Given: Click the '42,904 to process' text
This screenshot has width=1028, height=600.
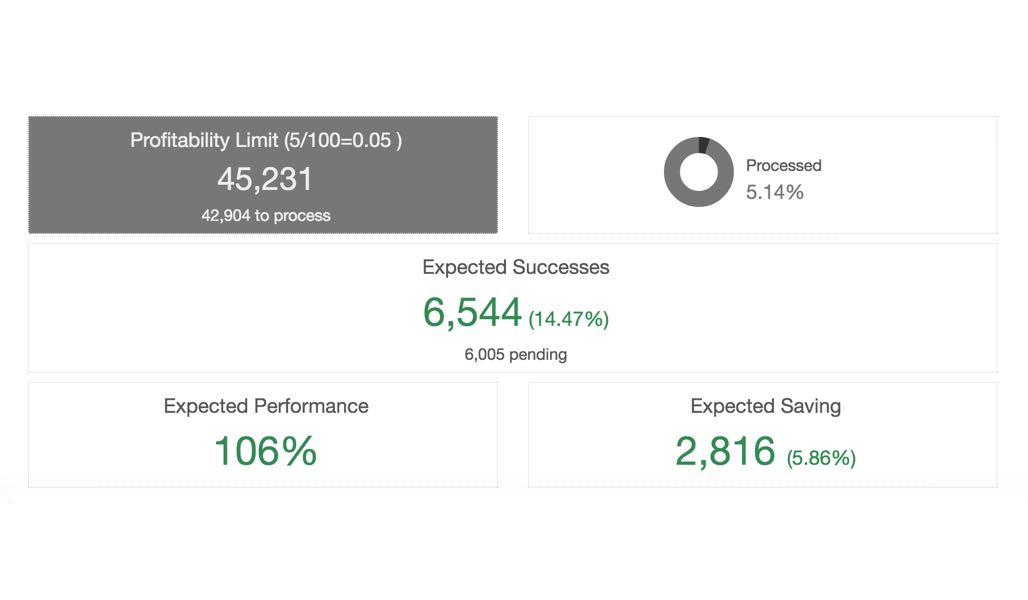Looking at the screenshot, I should click(265, 215).
